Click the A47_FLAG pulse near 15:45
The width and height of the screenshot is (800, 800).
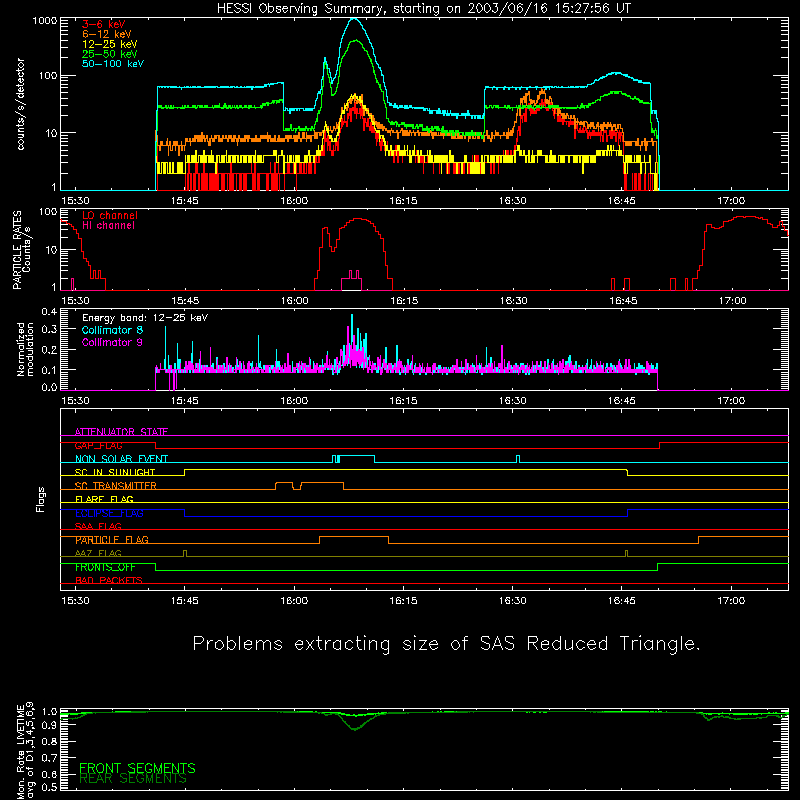coord(185,553)
